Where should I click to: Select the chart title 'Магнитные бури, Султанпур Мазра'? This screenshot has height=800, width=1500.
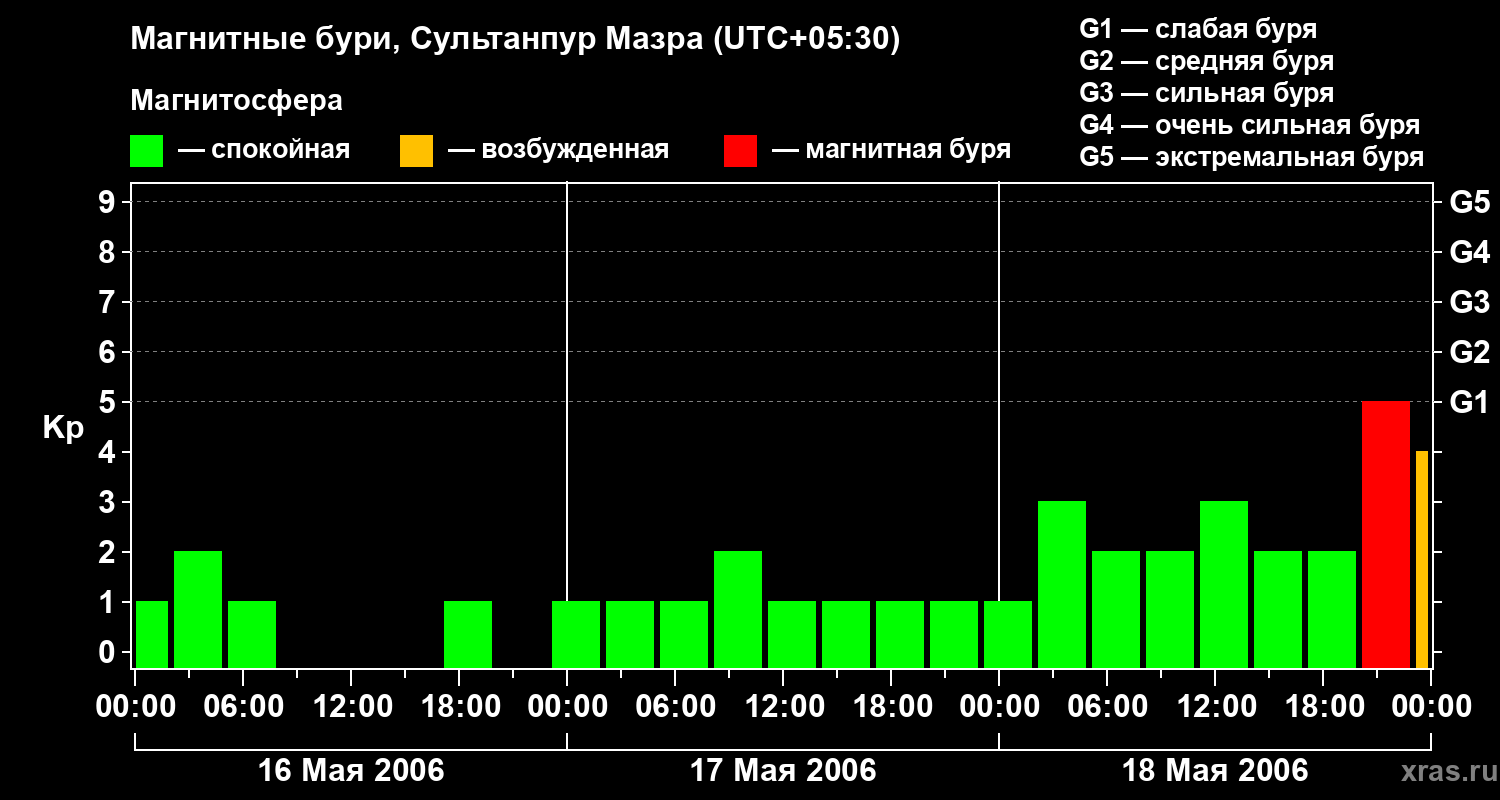415,40
